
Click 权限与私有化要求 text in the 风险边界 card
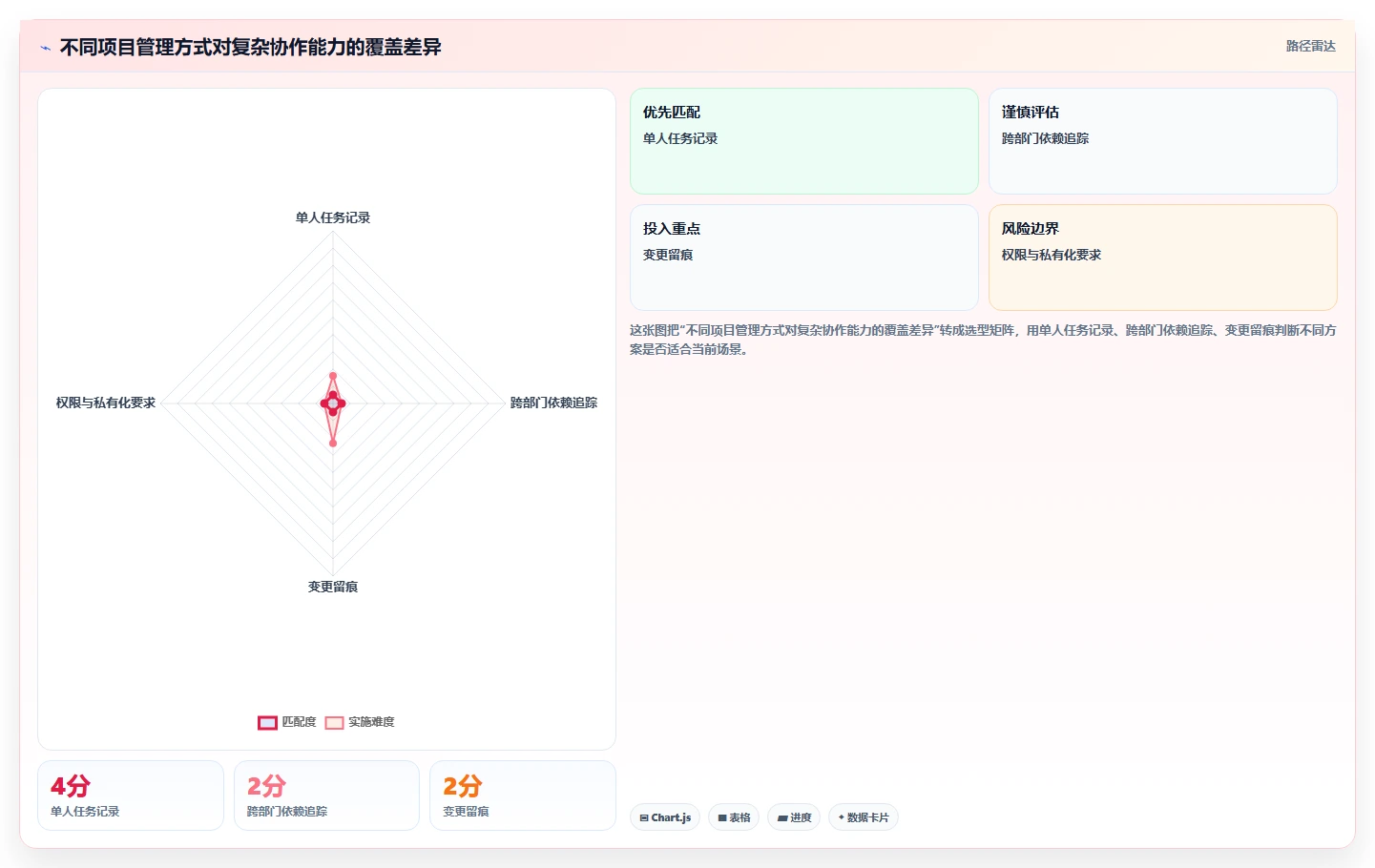coord(1052,255)
